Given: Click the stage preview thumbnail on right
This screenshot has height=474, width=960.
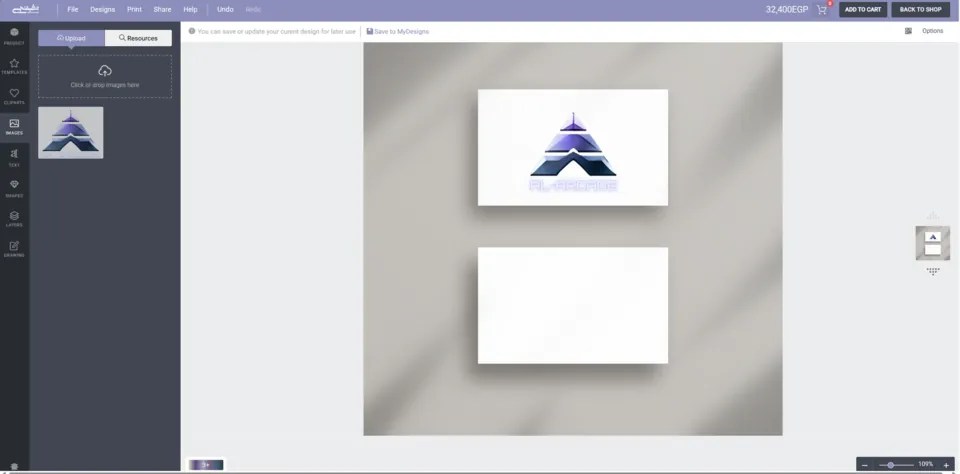Looking at the screenshot, I should (932, 243).
